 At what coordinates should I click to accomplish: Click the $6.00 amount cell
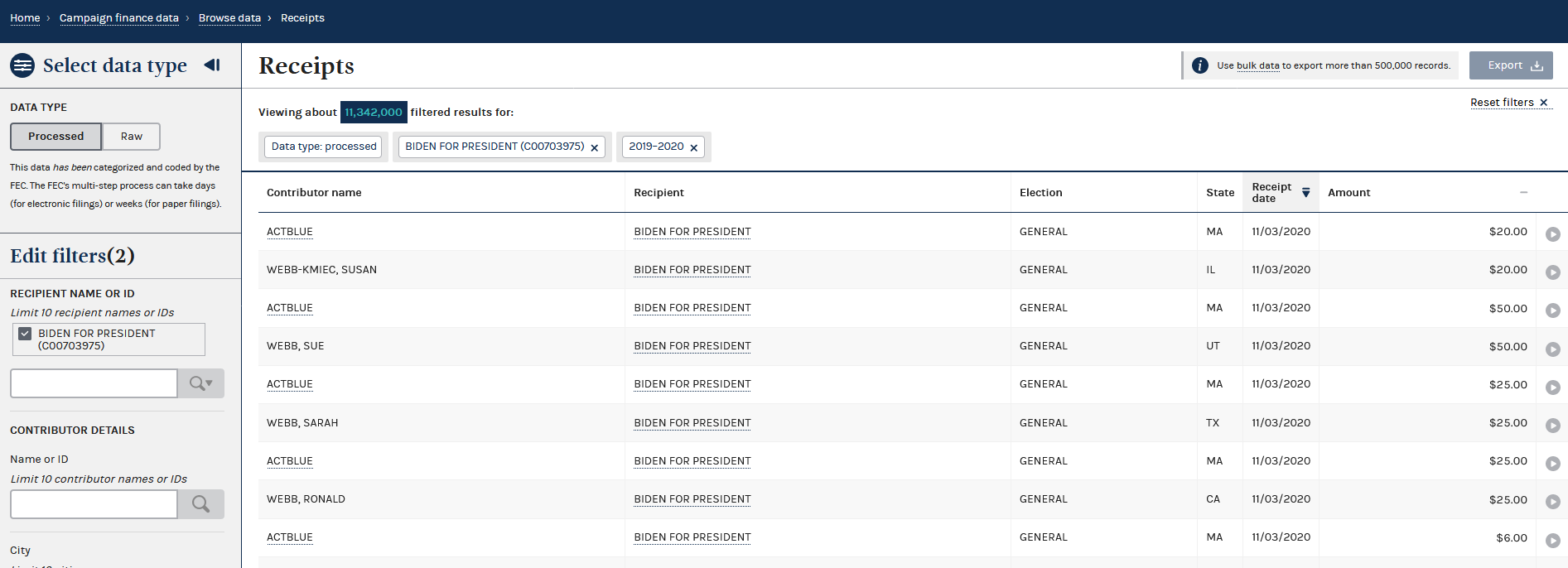[1512, 538]
